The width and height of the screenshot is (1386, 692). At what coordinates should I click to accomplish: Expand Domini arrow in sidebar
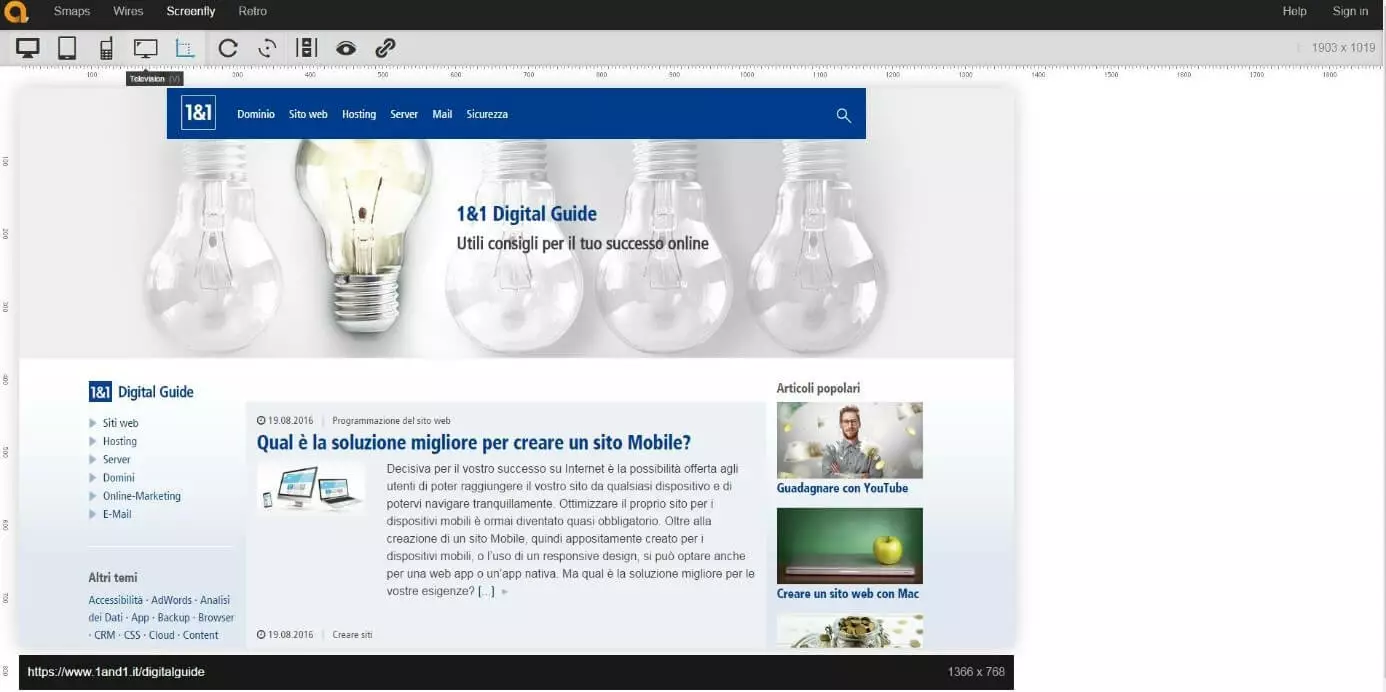93,478
